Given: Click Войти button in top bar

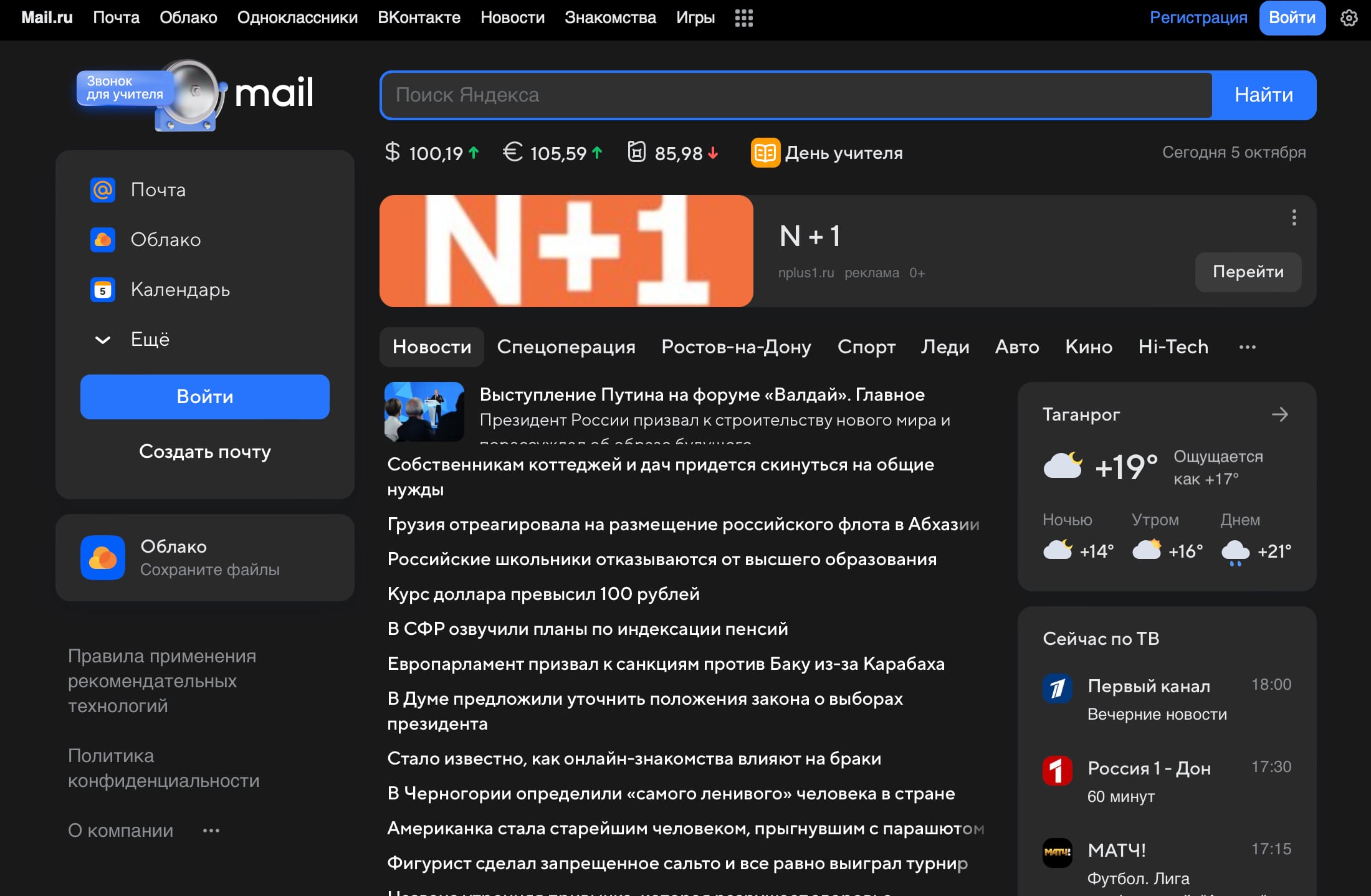Looking at the screenshot, I should click(1292, 17).
